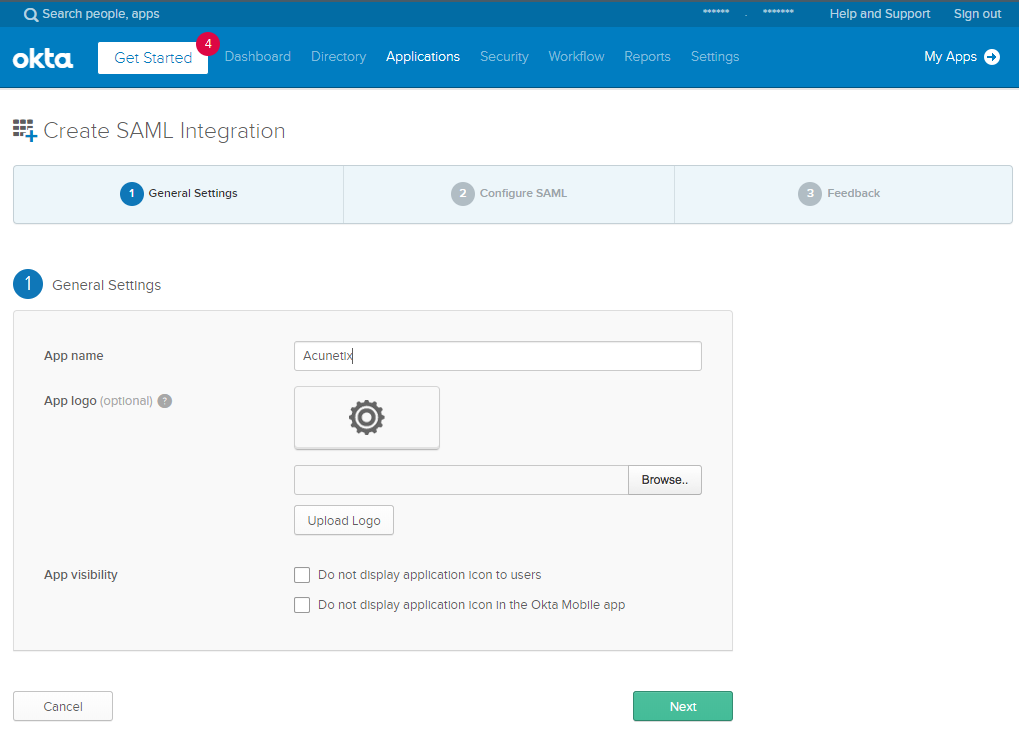Open Help and Support link
The image size is (1019, 752).
[880, 14]
